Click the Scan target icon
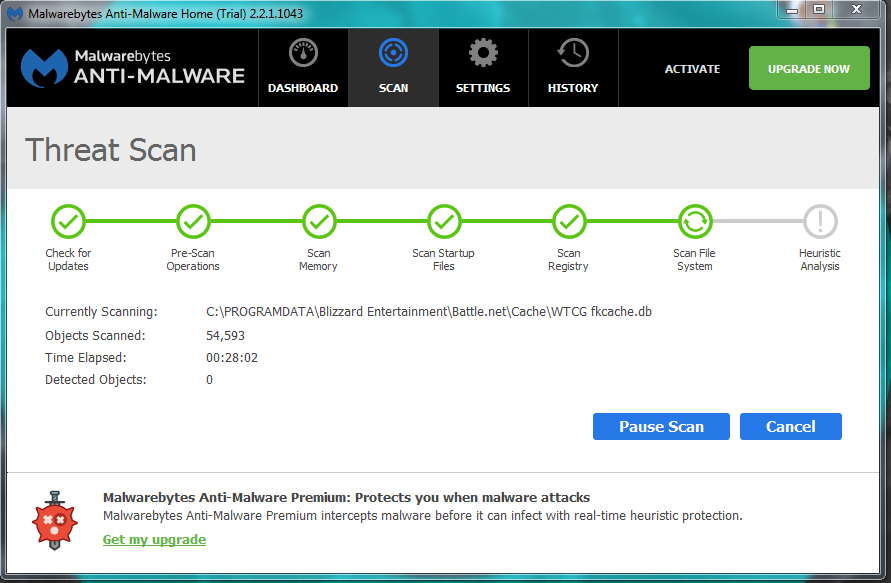 pyautogui.click(x=393, y=53)
